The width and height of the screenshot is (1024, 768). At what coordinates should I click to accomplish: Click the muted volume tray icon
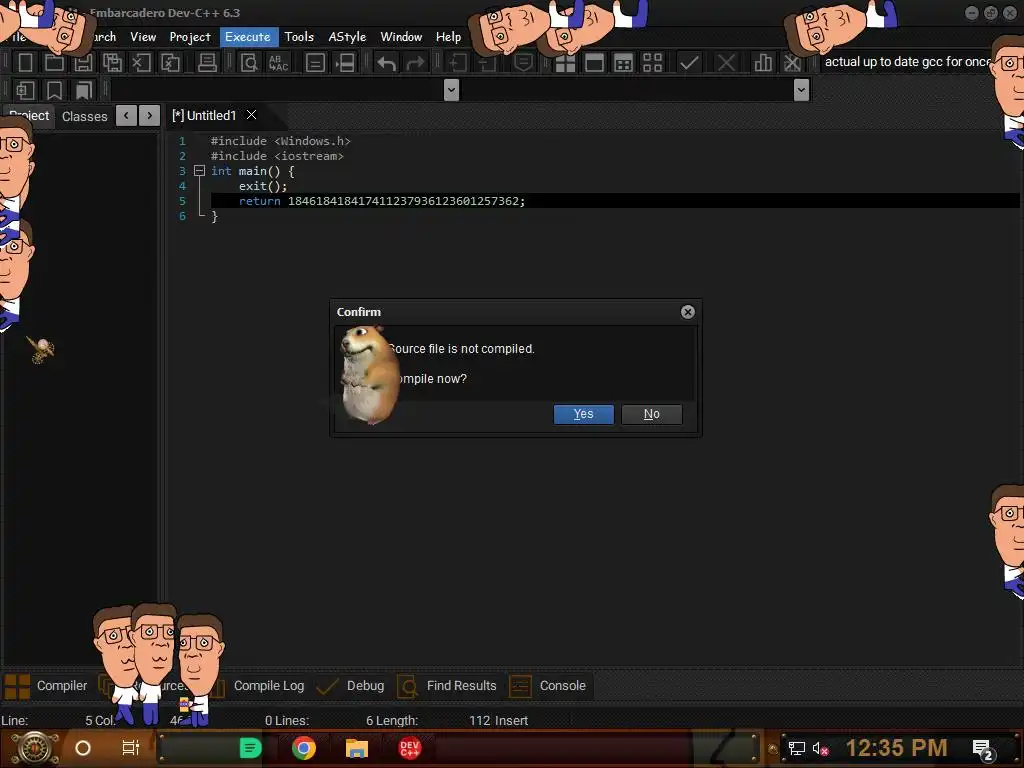coord(820,748)
